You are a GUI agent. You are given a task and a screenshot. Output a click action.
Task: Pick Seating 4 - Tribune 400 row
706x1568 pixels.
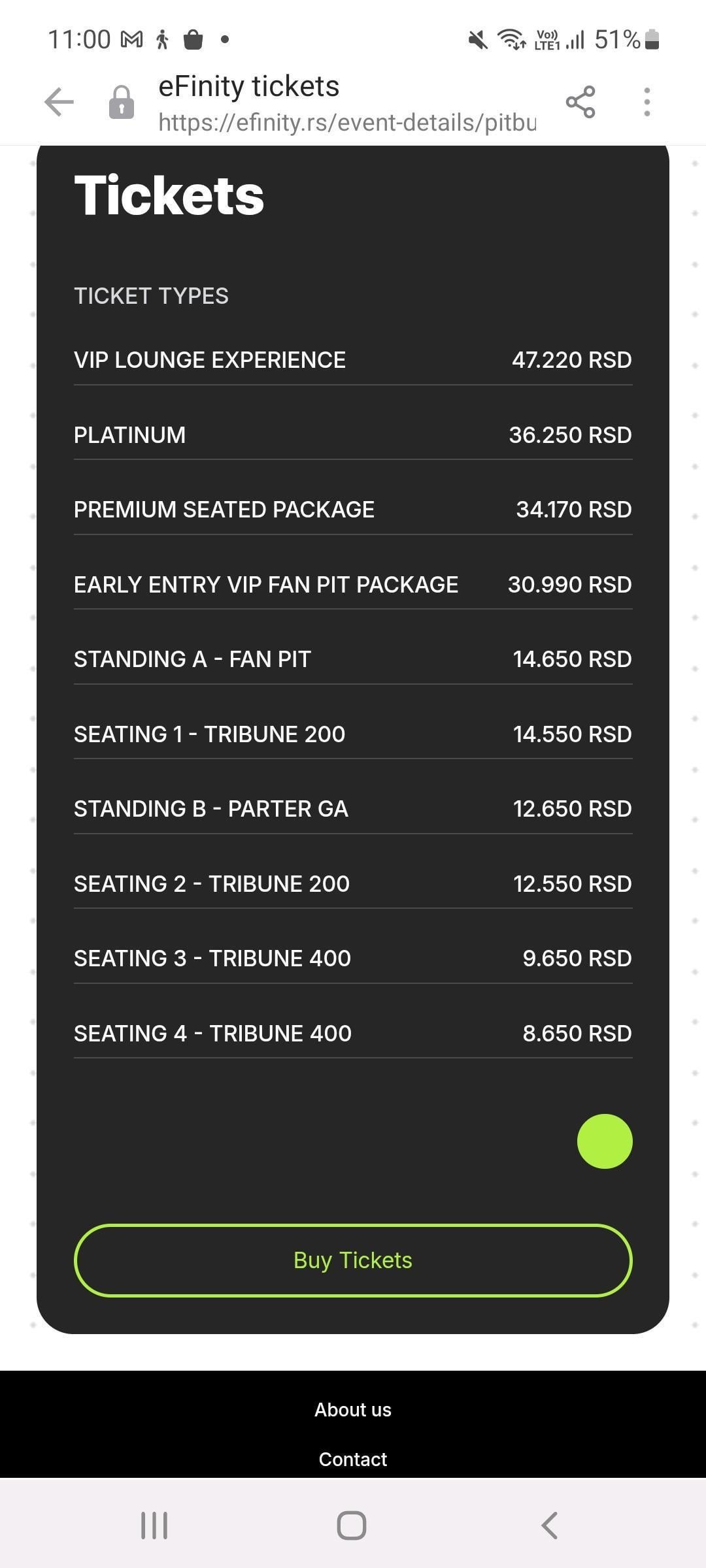click(x=353, y=1034)
